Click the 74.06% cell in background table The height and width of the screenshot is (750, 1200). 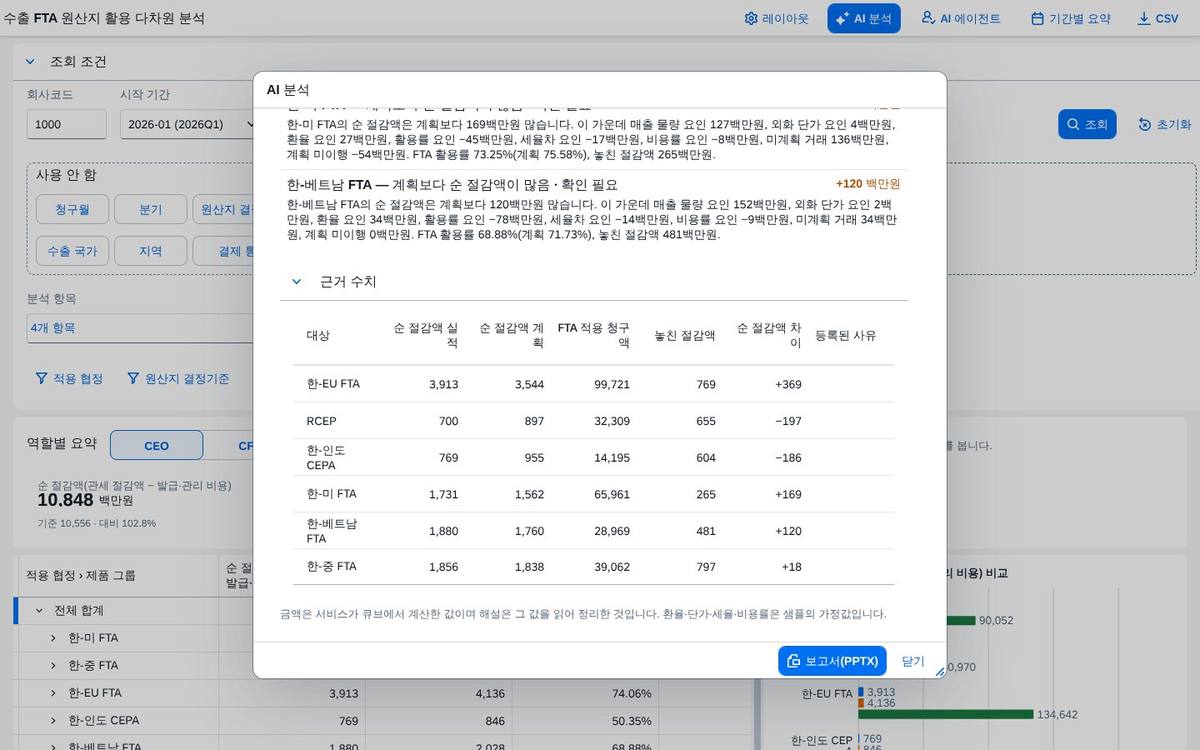click(x=632, y=693)
